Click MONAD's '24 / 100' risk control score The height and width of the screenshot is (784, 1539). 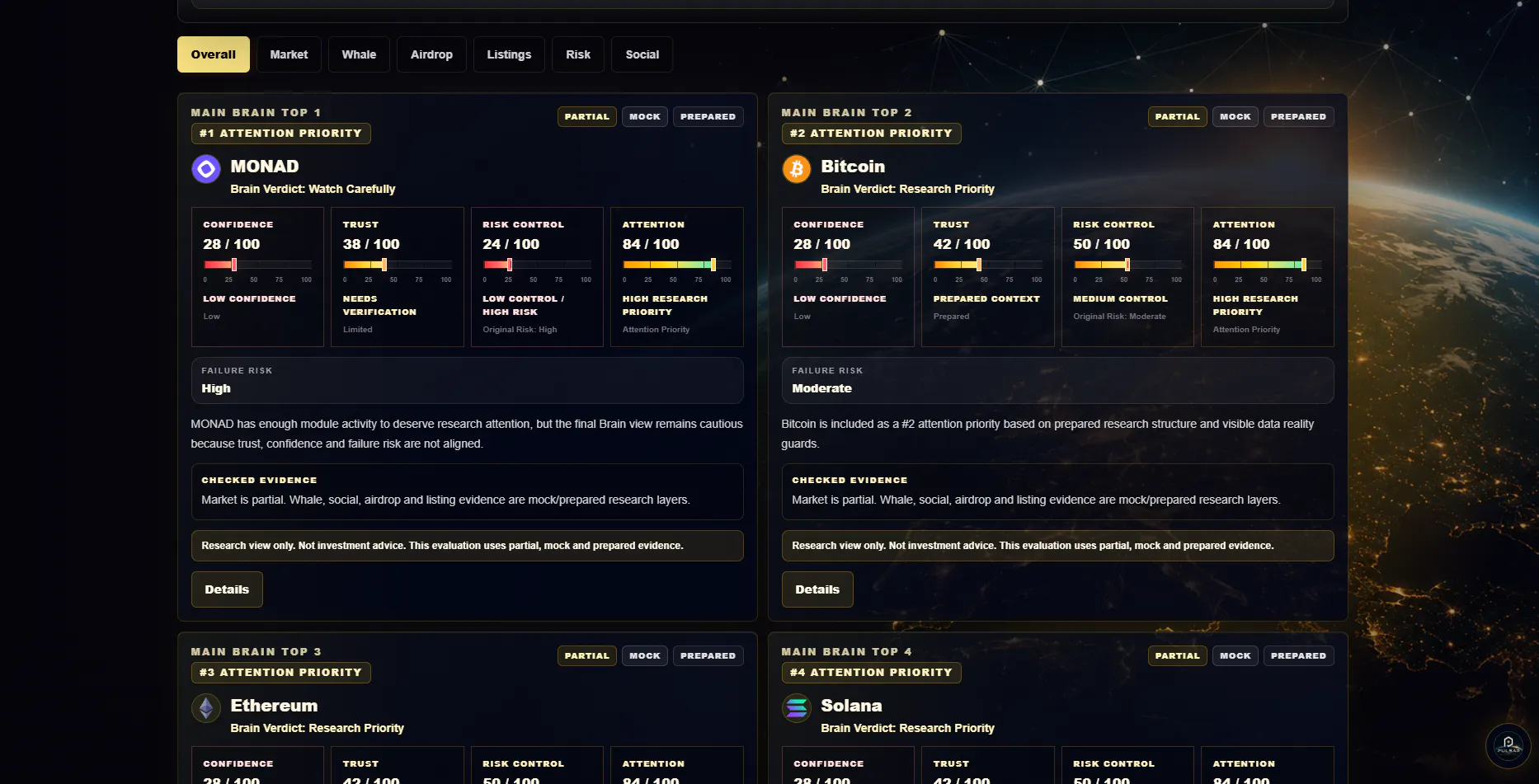pyautogui.click(x=511, y=244)
